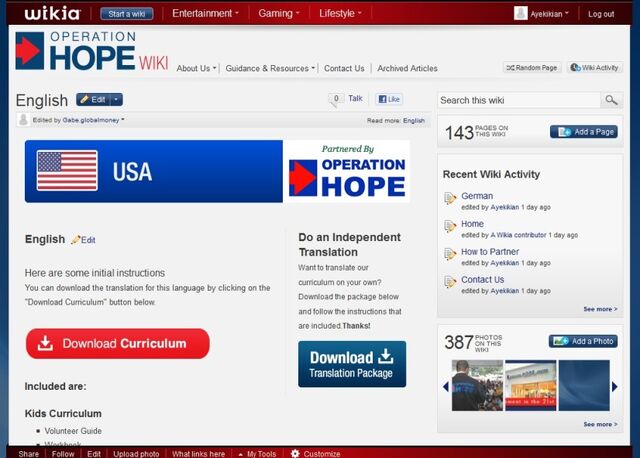Expand the Ayekikian account dropdown
Viewport: 640px width, 458px height.
coord(549,14)
